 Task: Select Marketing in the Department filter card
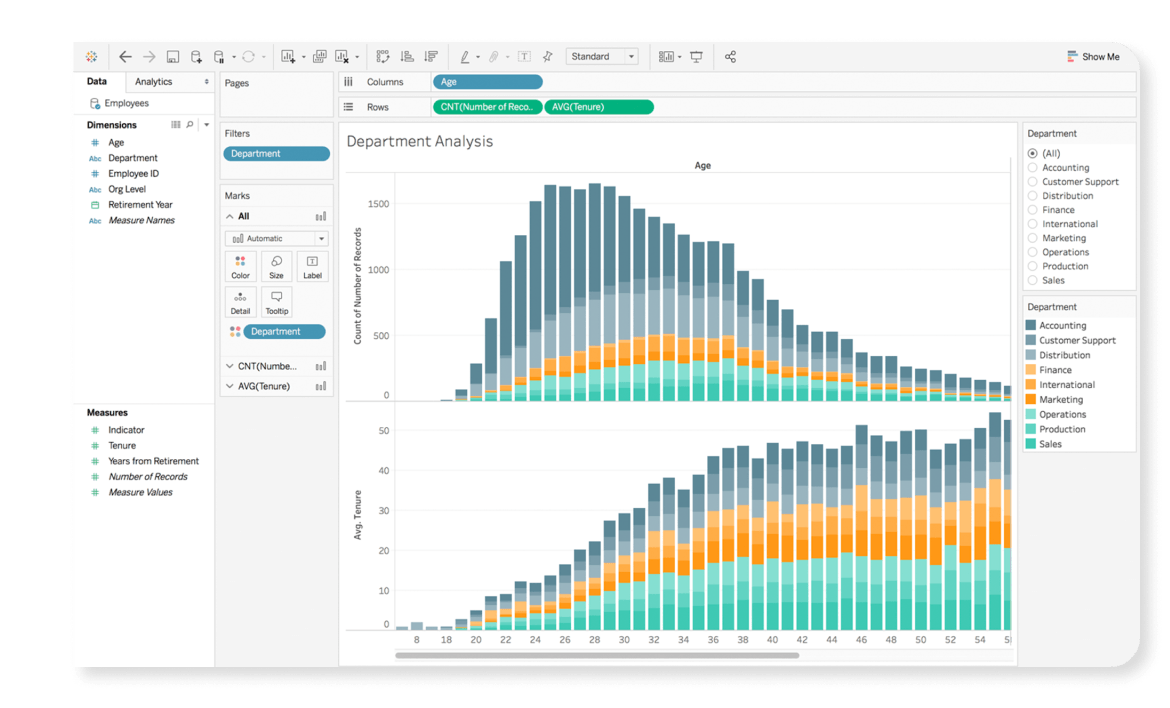[1031, 237]
